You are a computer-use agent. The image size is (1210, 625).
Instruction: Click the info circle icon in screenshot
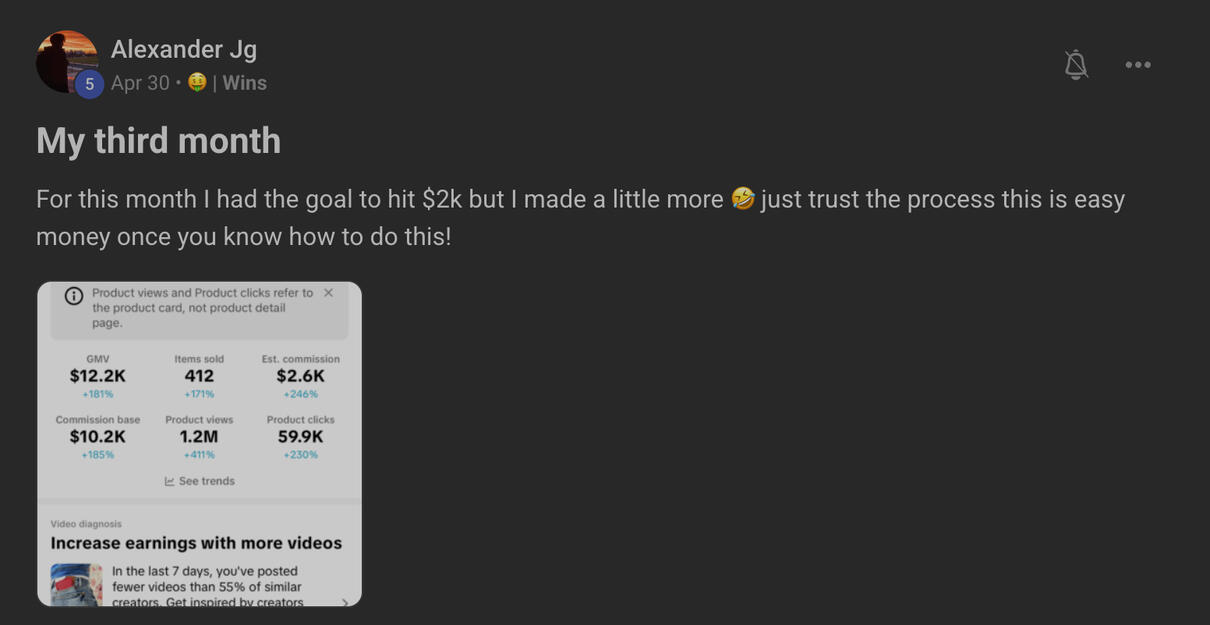click(x=74, y=296)
